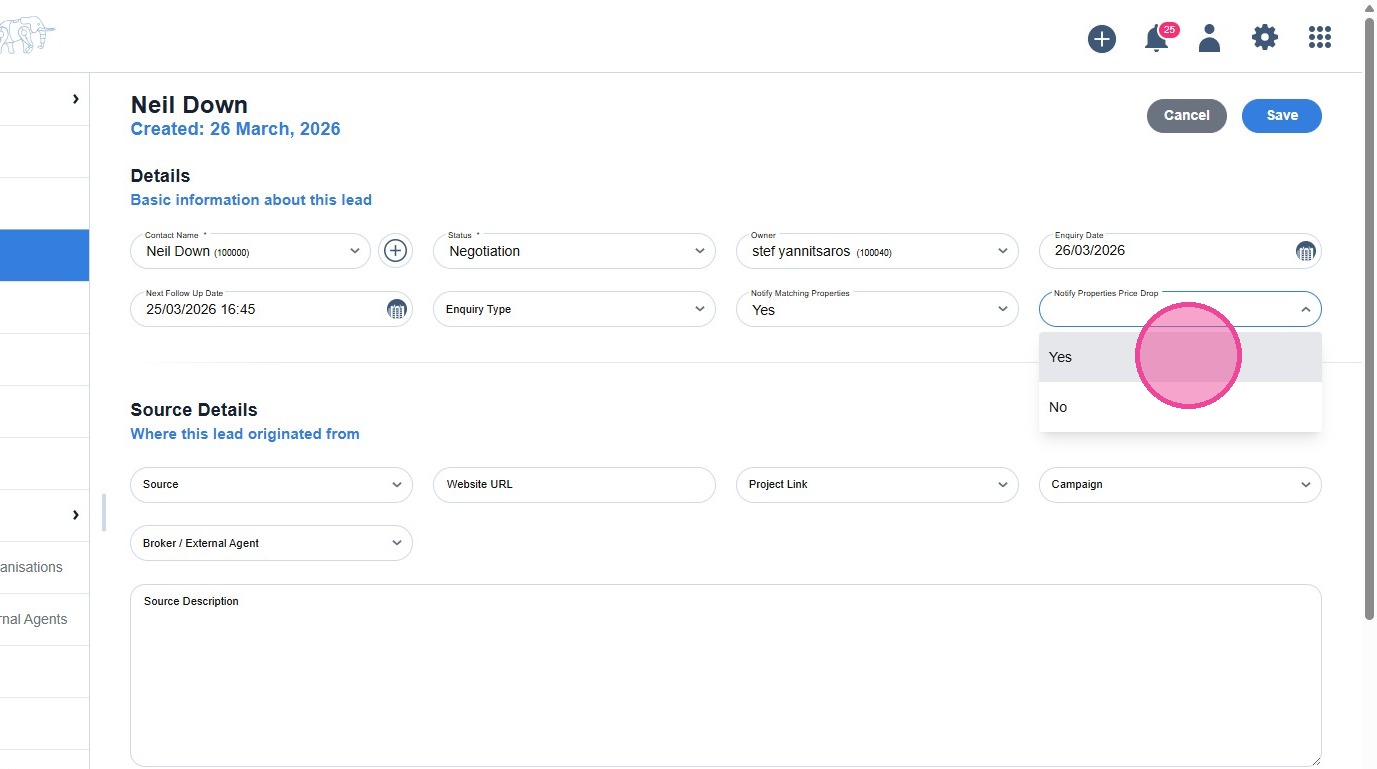Click the elephant logo in the header
The width and height of the screenshot is (1377, 769).
(27, 36)
